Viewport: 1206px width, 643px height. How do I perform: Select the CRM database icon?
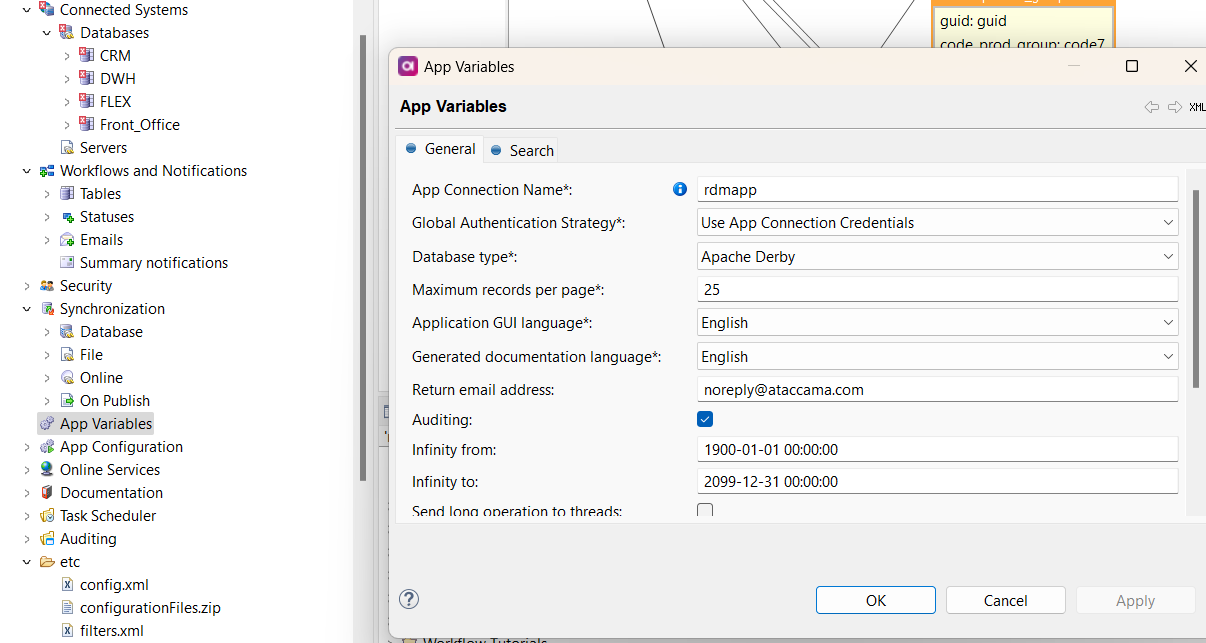coord(87,56)
